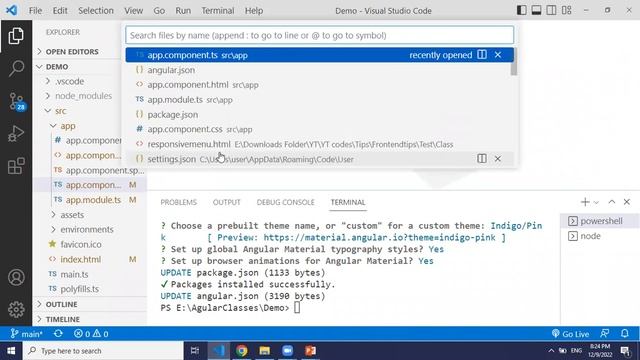Remove settings.json from recently opened list
This screenshot has width=640, height=360.
(498, 159)
